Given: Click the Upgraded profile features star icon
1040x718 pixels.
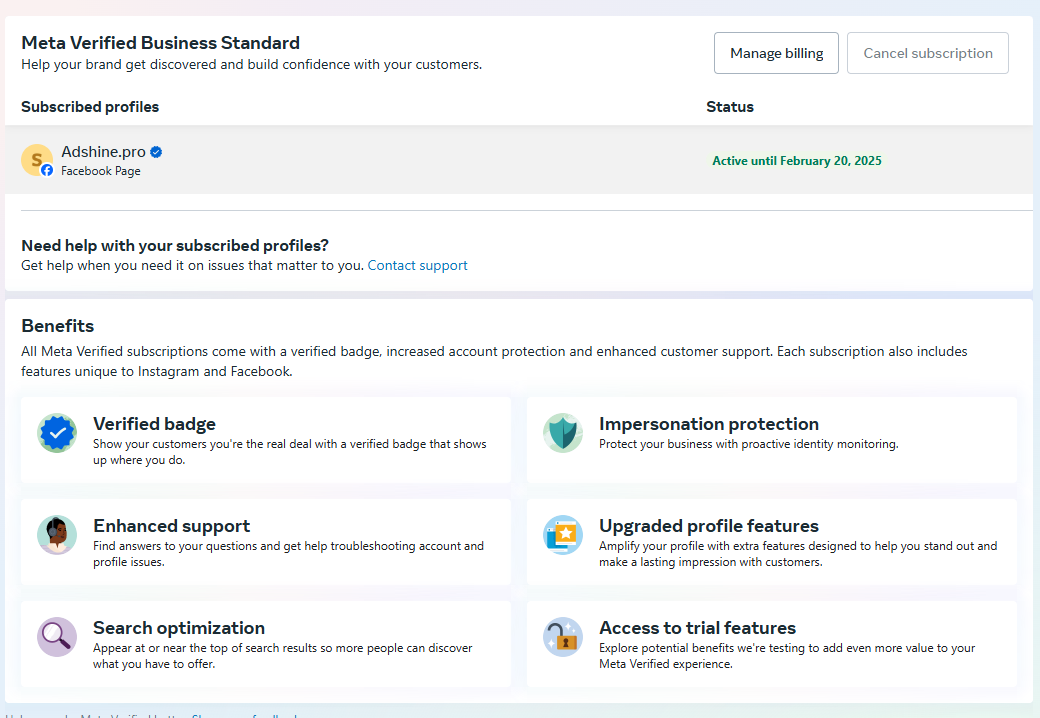Looking at the screenshot, I should pyautogui.click(x=563, y=535).
